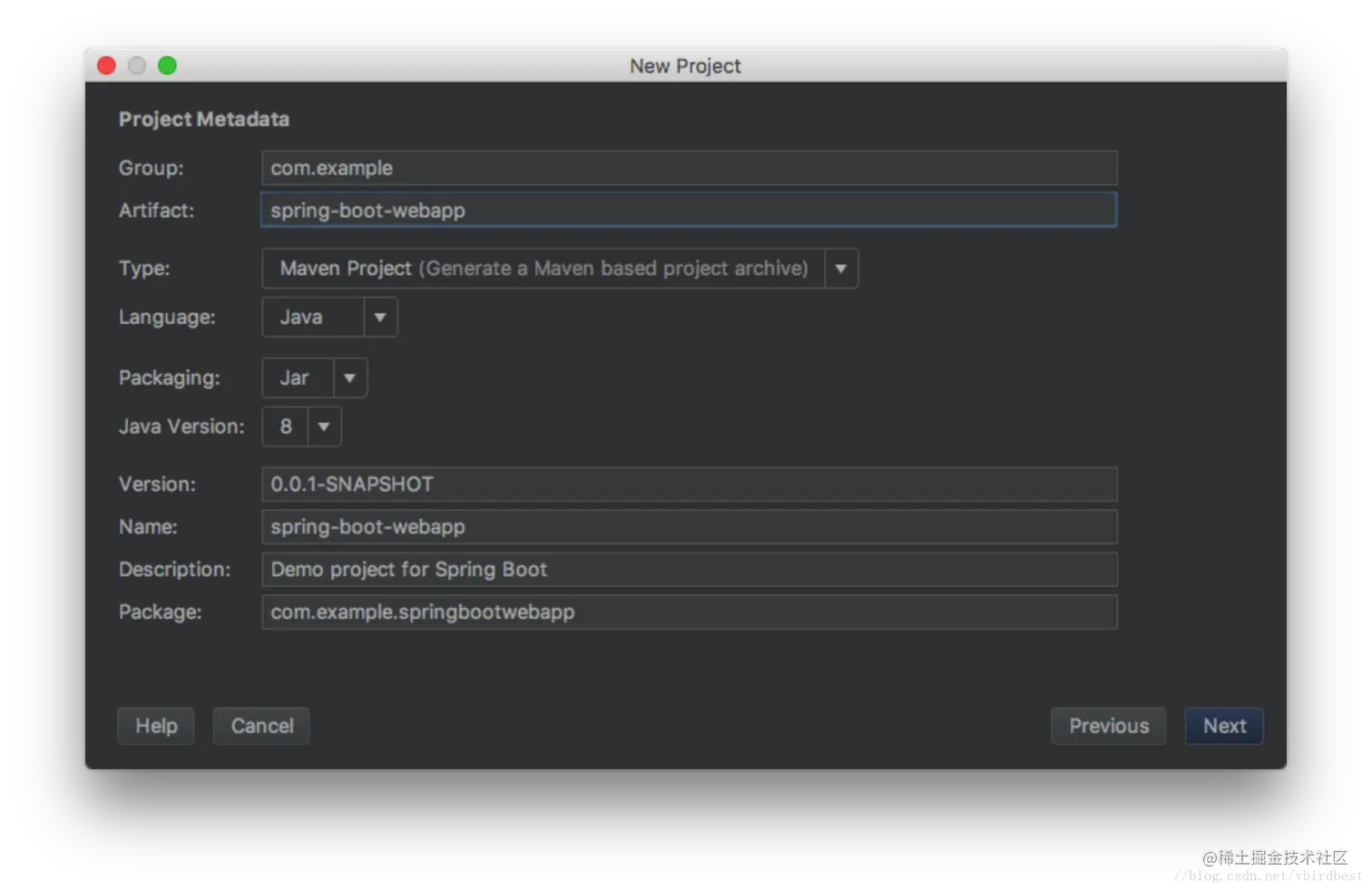Expand the Language dropdown arrow
Viewport: 1372px width, 891px height.
click(x=380, y=318)
